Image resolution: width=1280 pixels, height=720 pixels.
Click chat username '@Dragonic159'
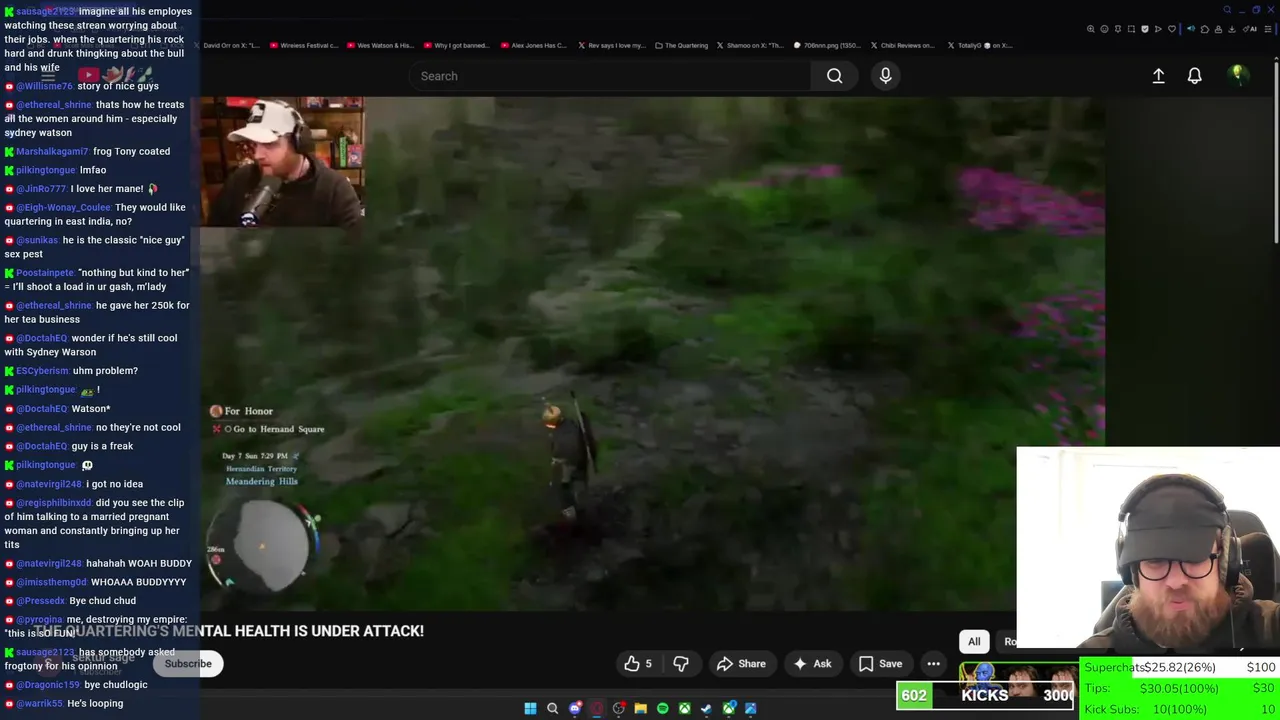[x=48, y=685]
